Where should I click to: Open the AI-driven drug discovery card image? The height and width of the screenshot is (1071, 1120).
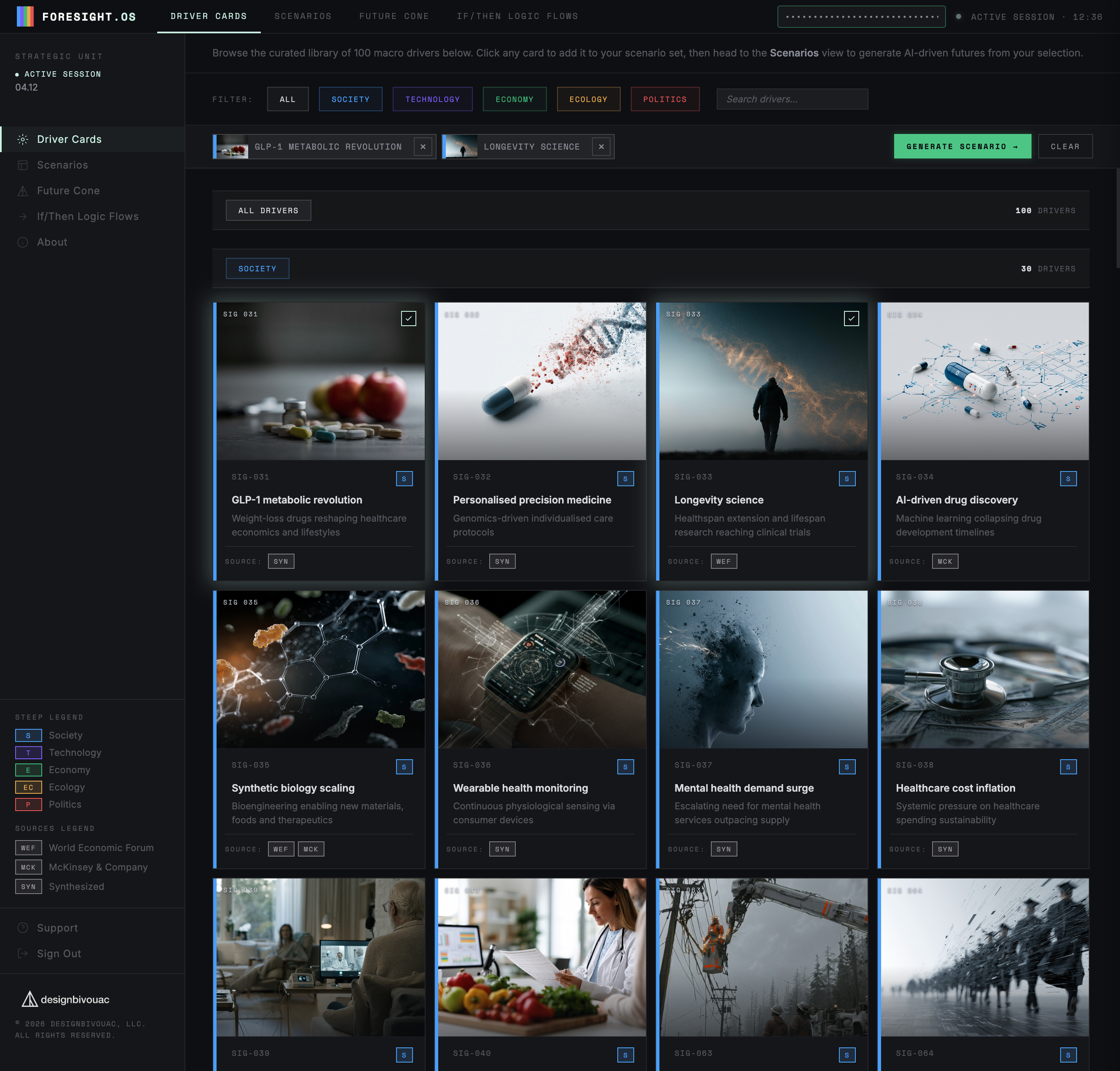[x=985, y=381]
